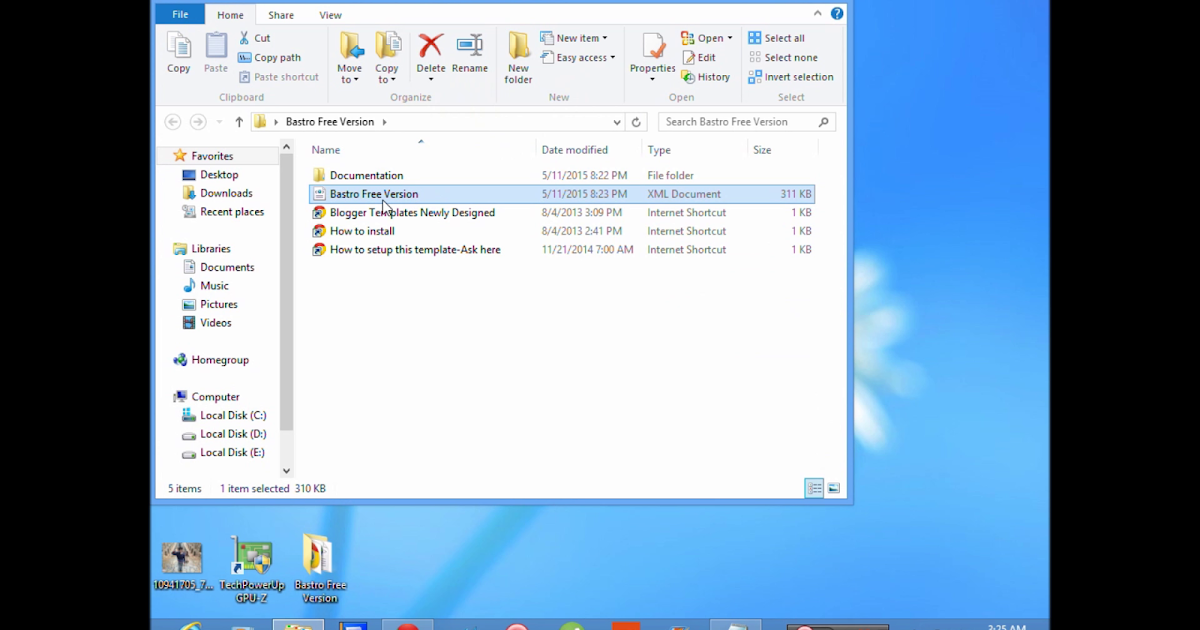Switch to the Share ribbon tab
Screen dimensions: 1200x630
[x=281, y=15]
